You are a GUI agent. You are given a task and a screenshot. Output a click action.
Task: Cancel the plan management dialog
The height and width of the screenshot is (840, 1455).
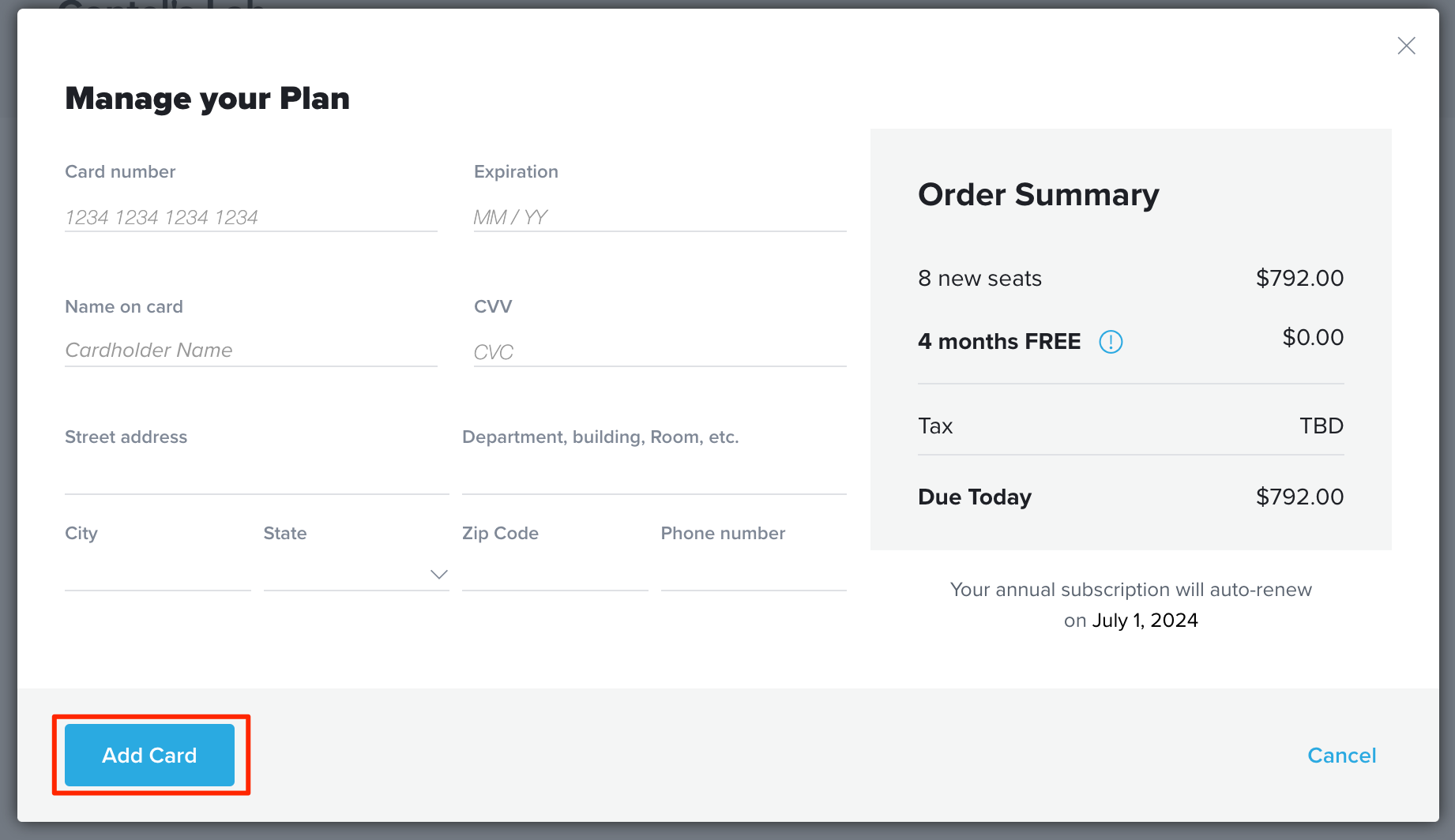(x=1341, y=756)
